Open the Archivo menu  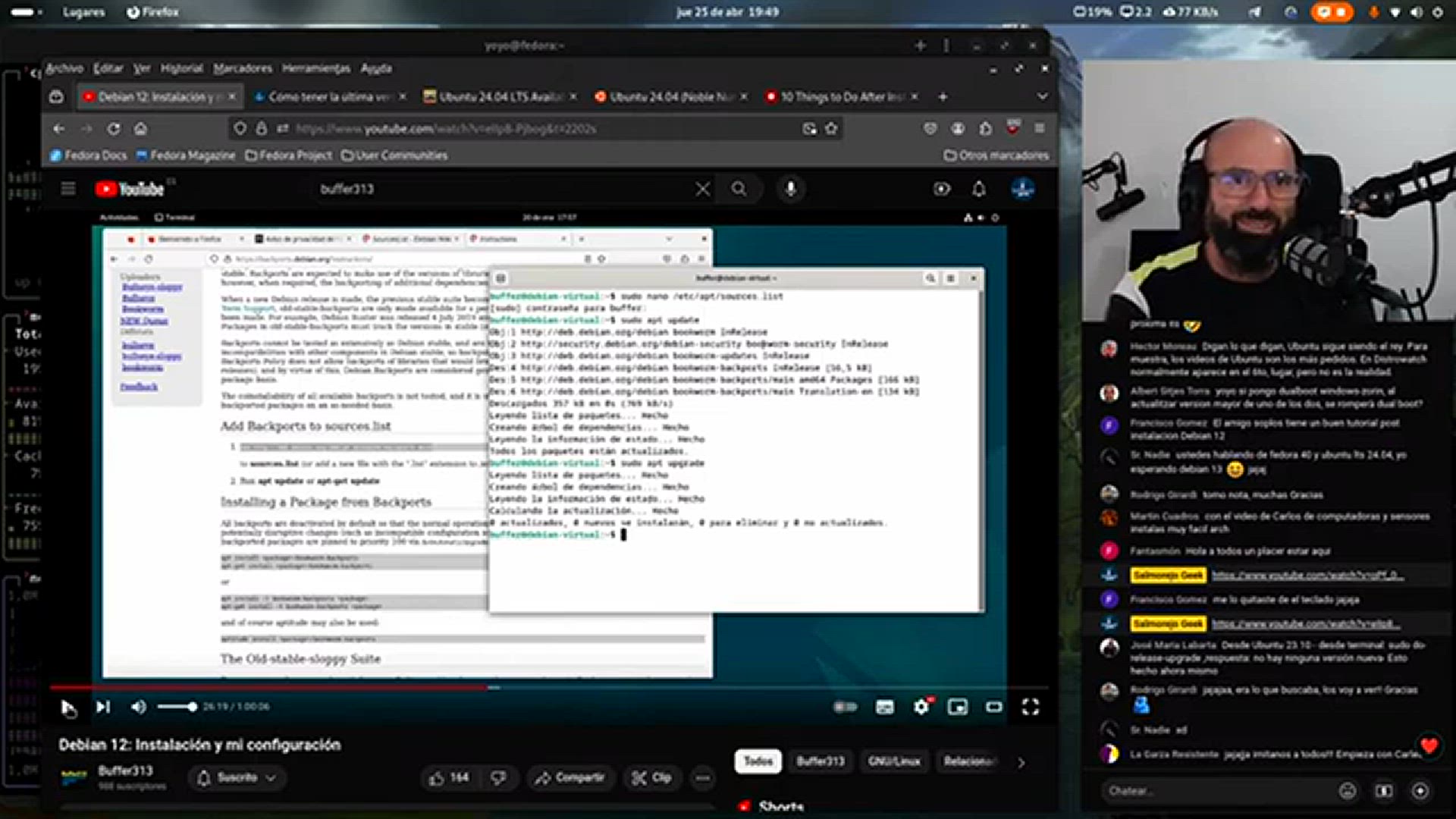click(x=64, y=68)
